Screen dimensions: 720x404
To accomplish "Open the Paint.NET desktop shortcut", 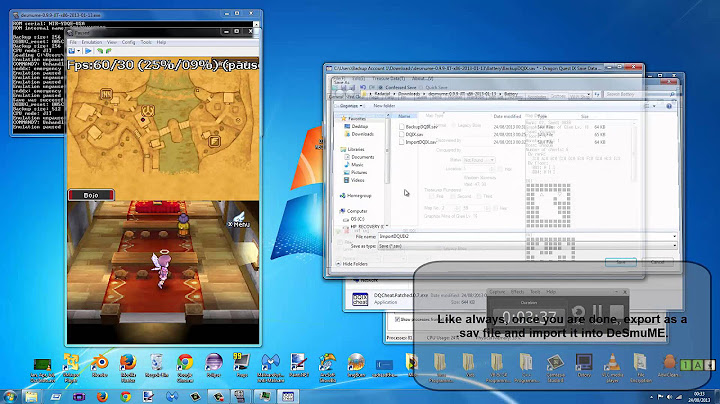I will tap(299, 366).
